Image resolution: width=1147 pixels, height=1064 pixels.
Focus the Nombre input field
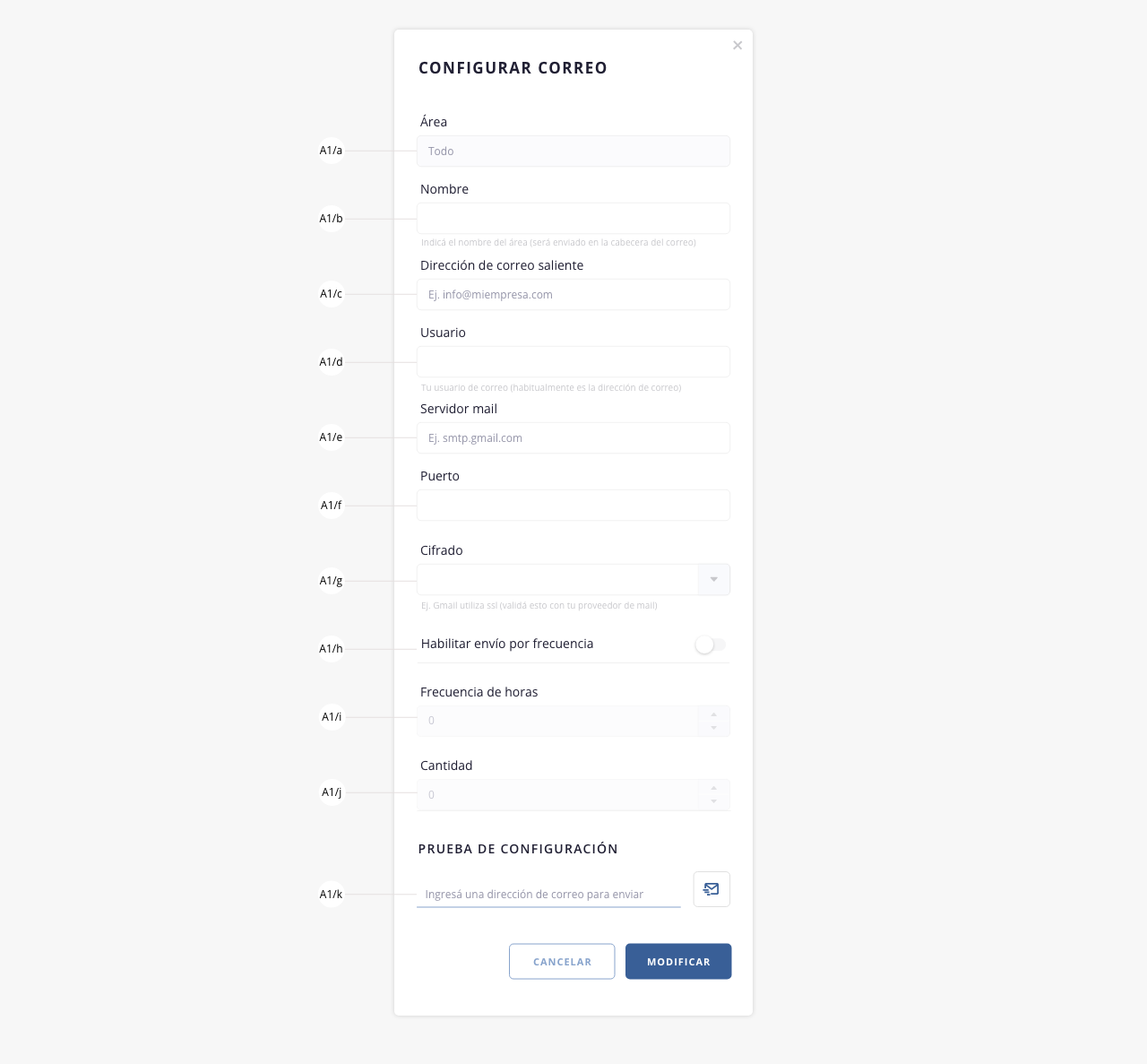[573, 219]
